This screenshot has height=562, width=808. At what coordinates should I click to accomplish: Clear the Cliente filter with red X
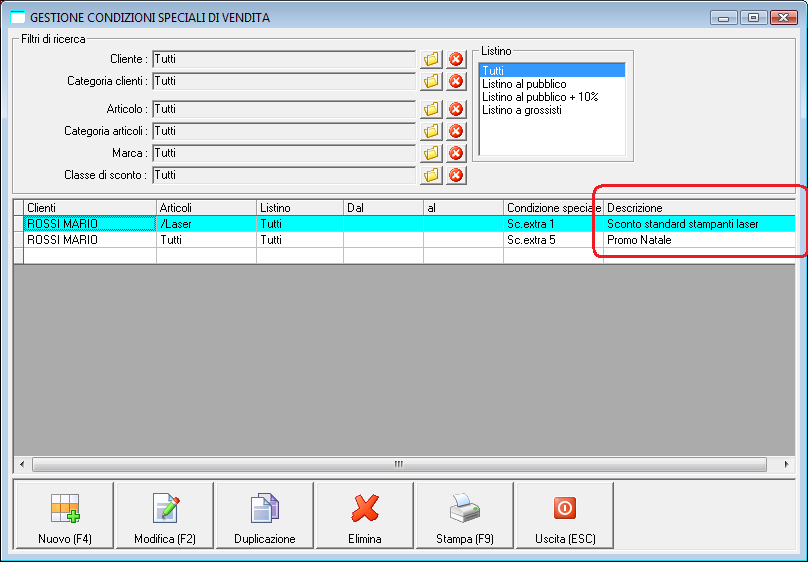456,59
